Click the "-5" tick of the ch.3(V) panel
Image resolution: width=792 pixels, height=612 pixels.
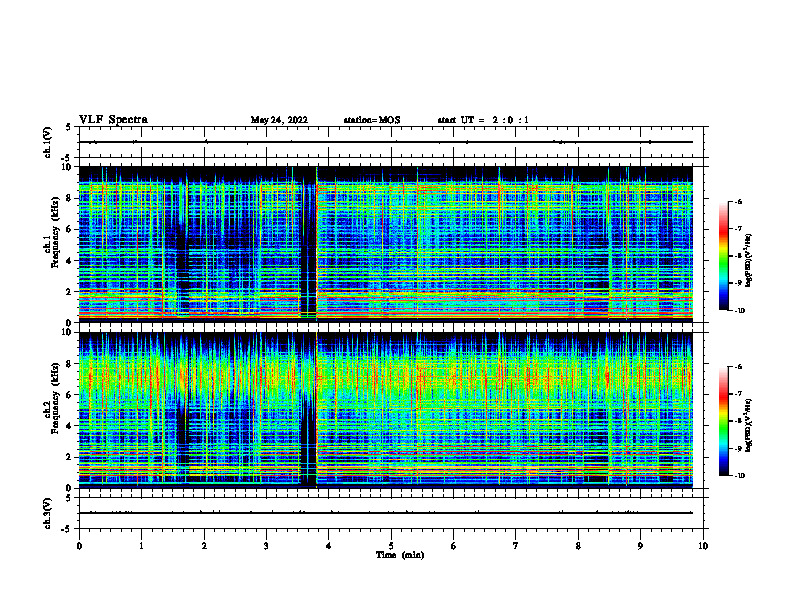click(x=67, y=529)
